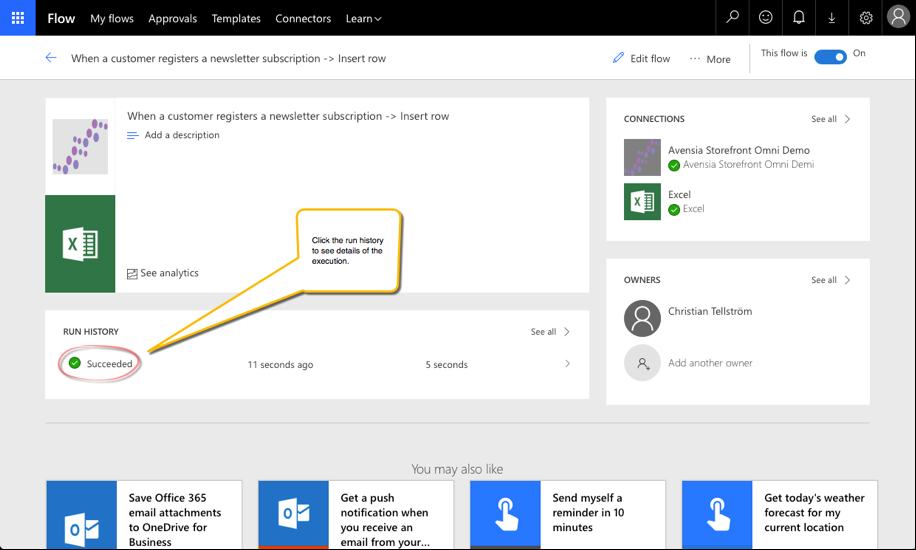
Task: Open Send myself a reminder template
Action: click(x=568, y=515)
